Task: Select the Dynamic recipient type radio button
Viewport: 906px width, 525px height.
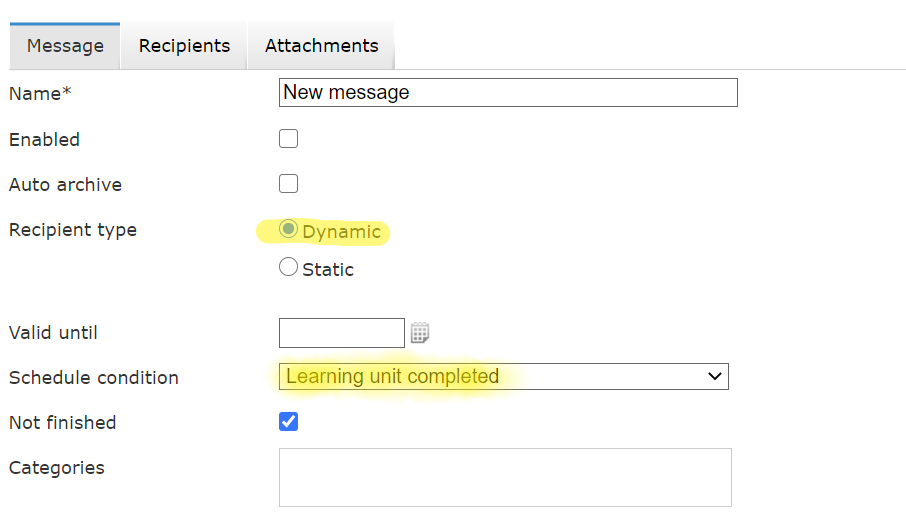Action: pos(288,229)
